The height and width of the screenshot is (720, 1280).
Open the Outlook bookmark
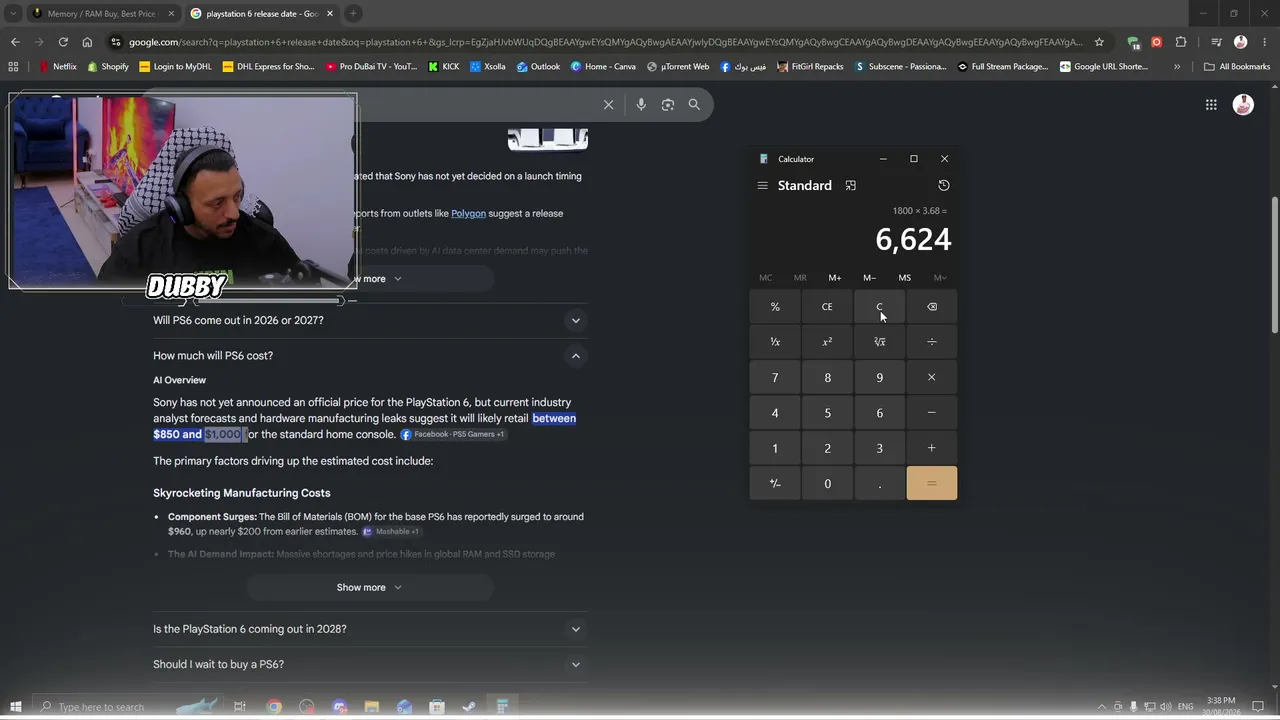(x=537, y=67)
